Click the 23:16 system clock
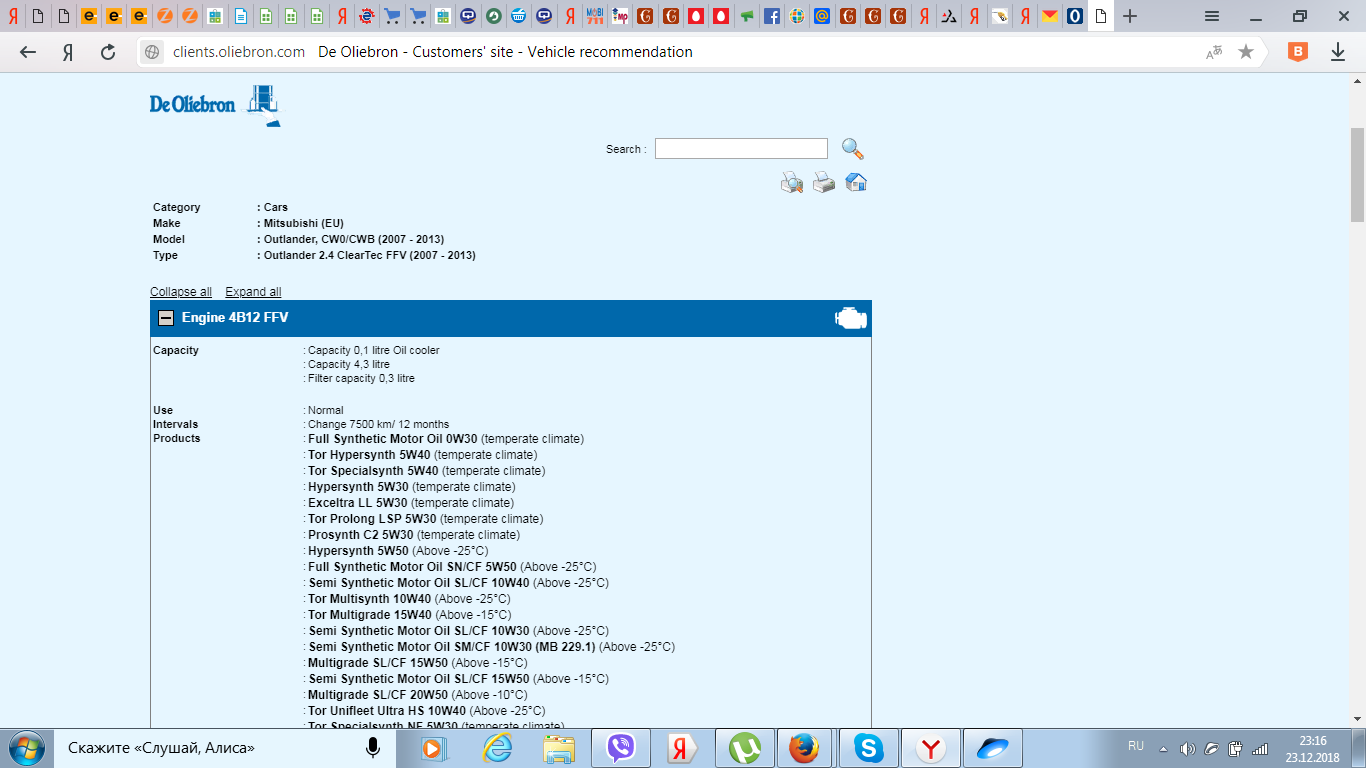1366x768 pixels. point(1312,740)
